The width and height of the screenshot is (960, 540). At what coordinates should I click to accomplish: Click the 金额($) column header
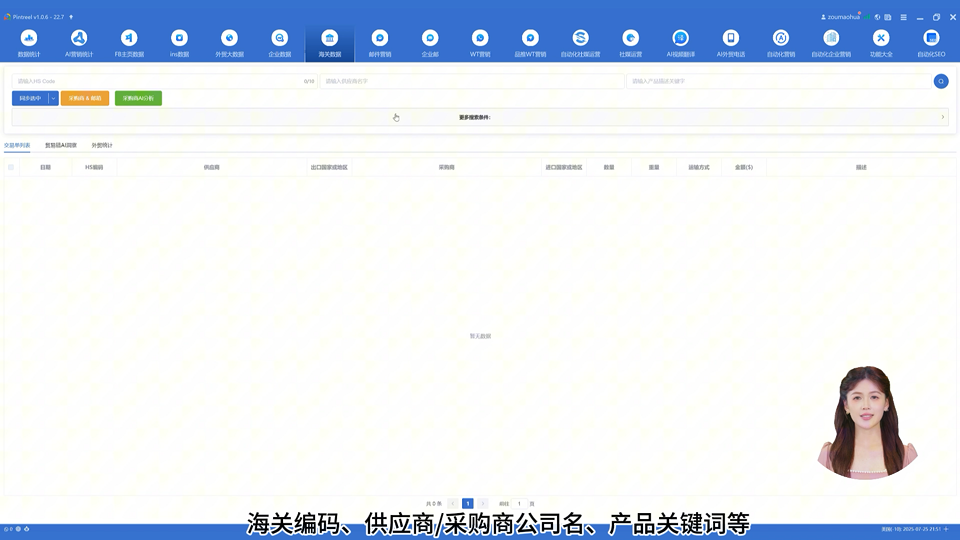[x=744, y=167]
